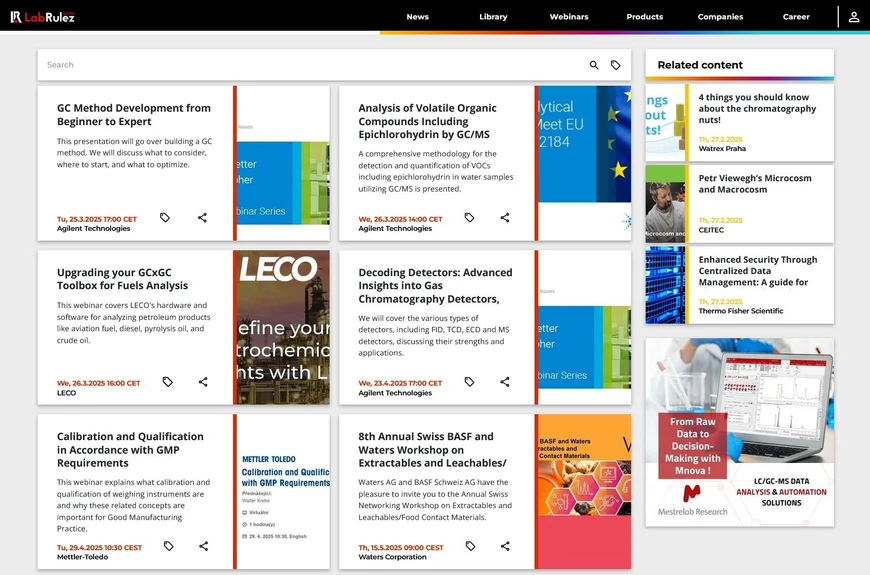The height and width of the screenshot is (575, 870).
Task: Open 'Upgrading your GCxGC Toolbox' title
Action: click(123, 279)
